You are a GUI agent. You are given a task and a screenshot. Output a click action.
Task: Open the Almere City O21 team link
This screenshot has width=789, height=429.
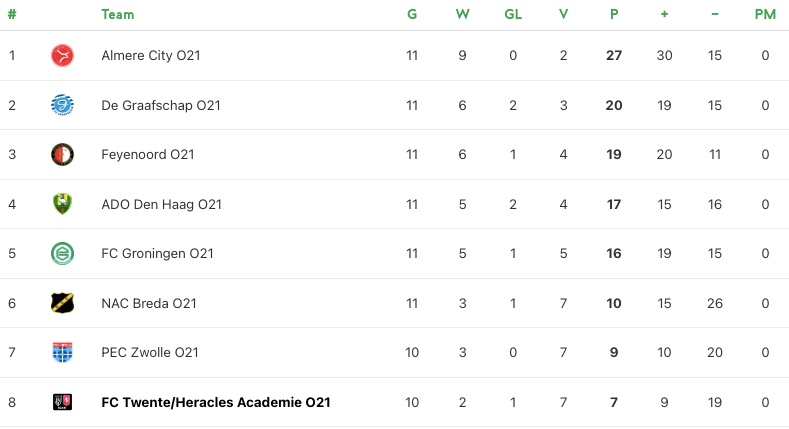click(150, 55)
